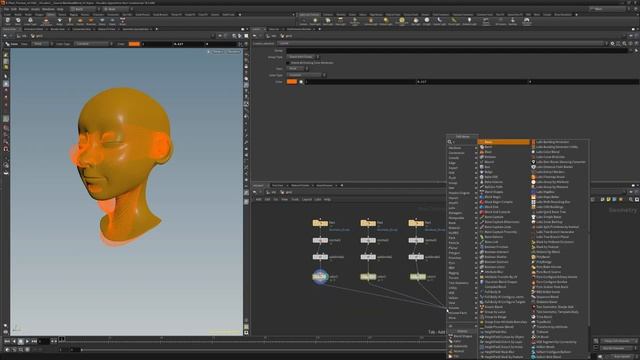Select the leftmost yellow file node

coord(320,223)
